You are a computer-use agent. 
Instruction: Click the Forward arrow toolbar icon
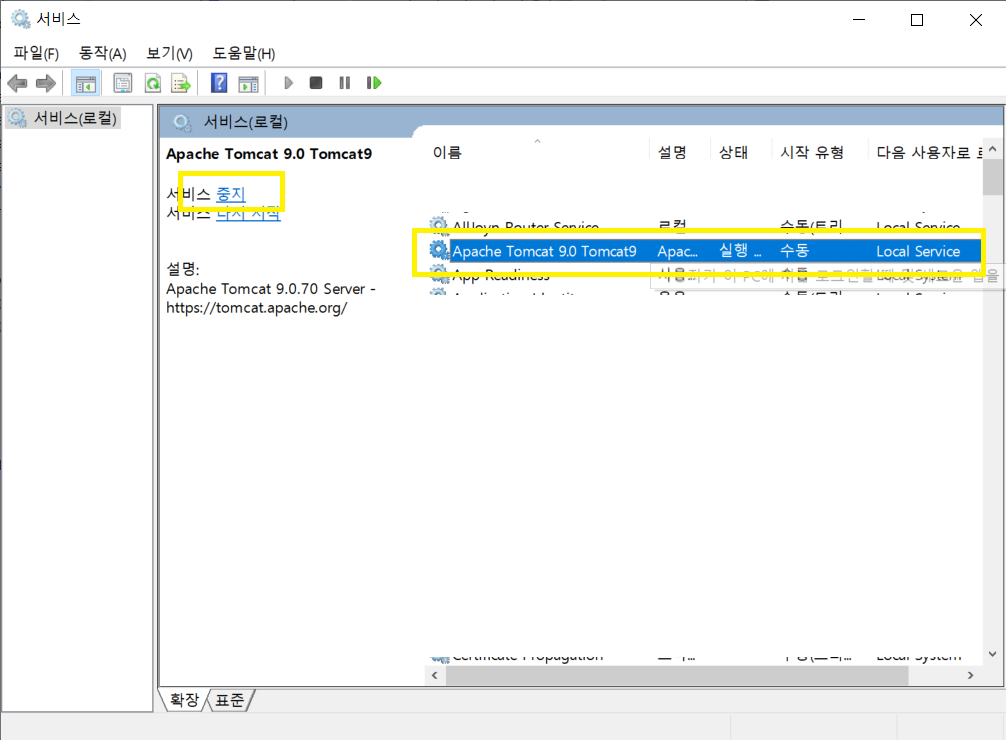46,83
